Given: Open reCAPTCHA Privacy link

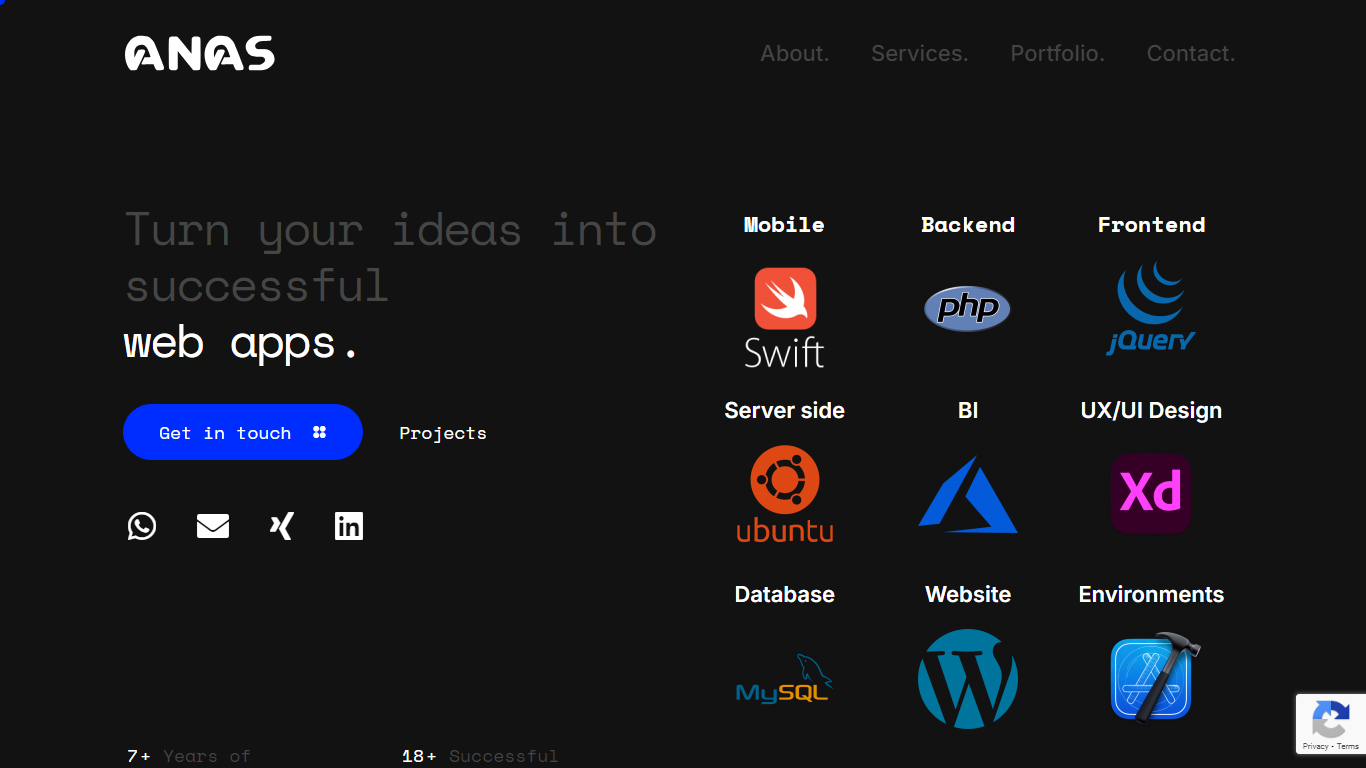Looking at the screenshot, I should click(x=1316, y=747).
